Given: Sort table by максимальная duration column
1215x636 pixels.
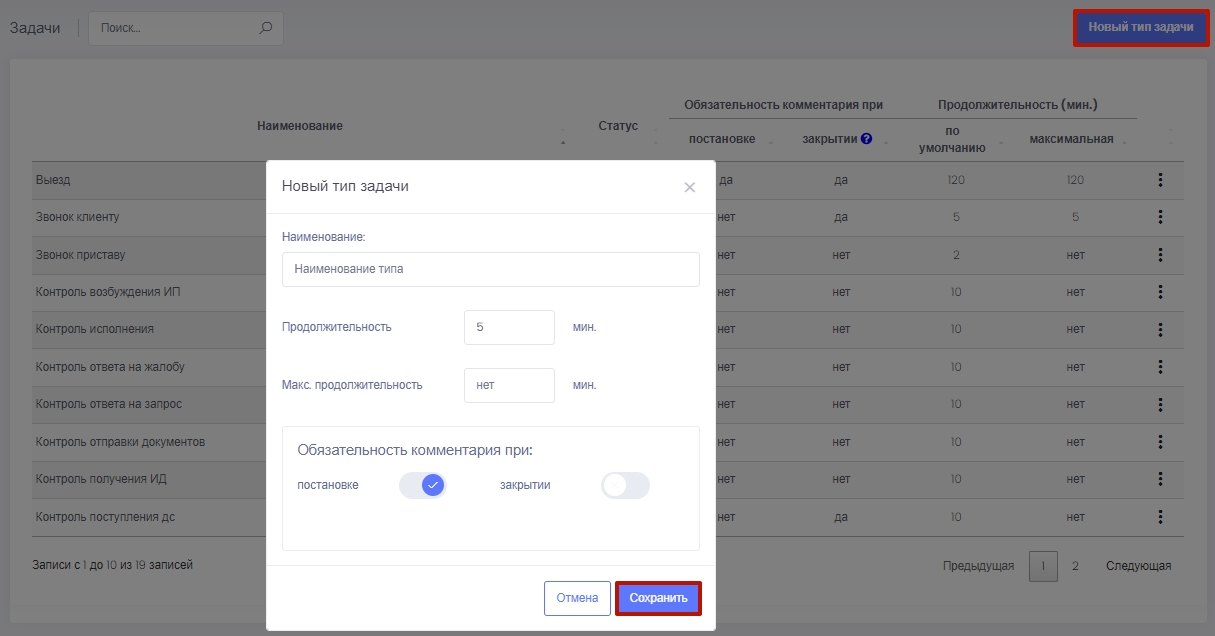Looking at the screenshot, I should [1071, 139].
